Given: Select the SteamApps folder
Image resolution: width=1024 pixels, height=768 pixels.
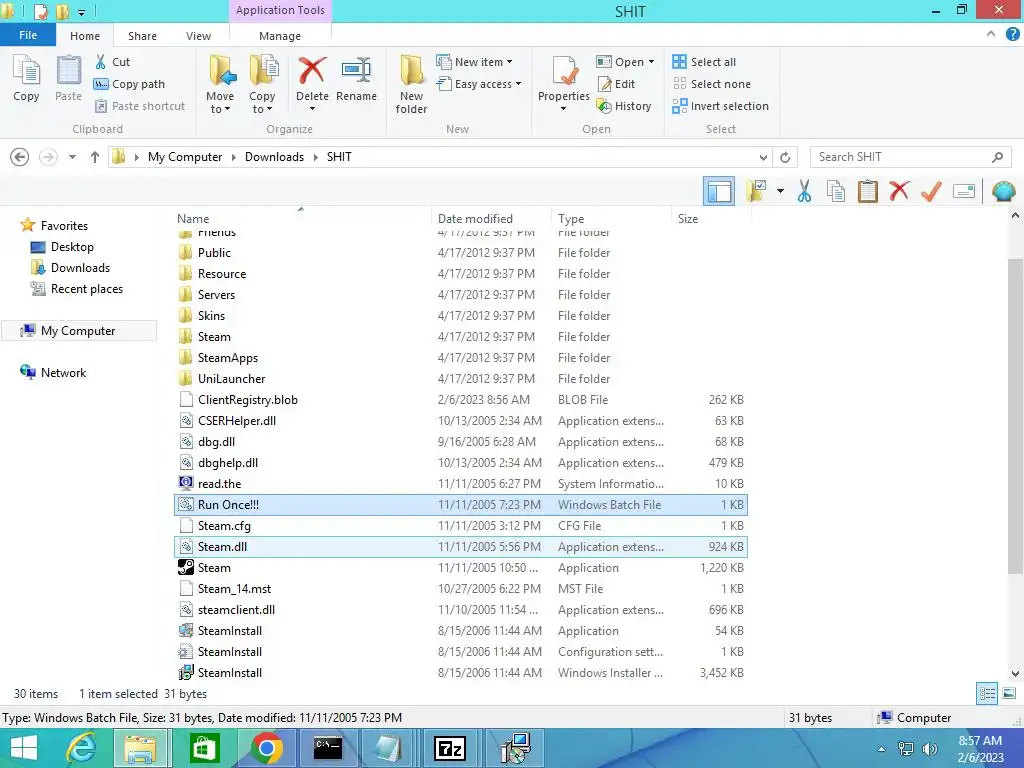Looking at the screenshot, I should click(x=460, y=358).
